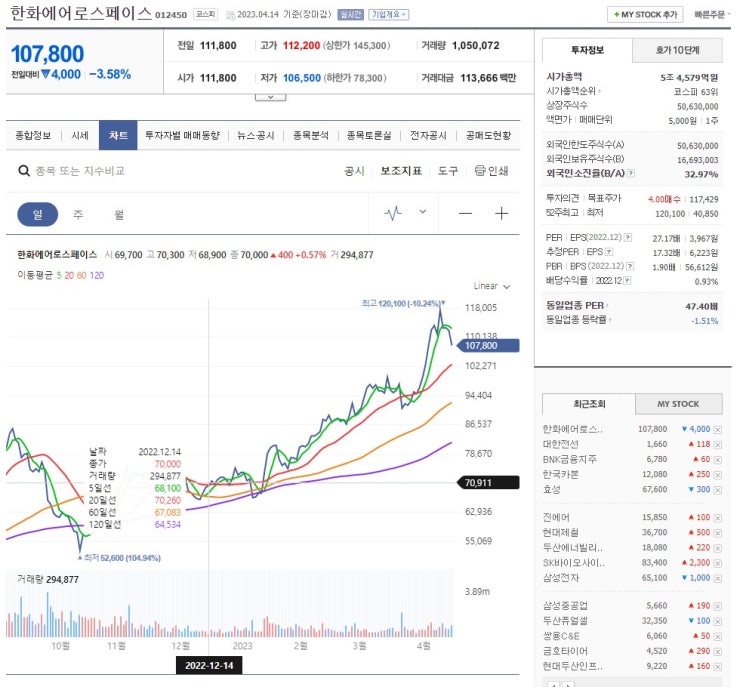Open the 종목분석 tab
The image size is (743, 687).
pyautogui.click(x=310, y=136)
